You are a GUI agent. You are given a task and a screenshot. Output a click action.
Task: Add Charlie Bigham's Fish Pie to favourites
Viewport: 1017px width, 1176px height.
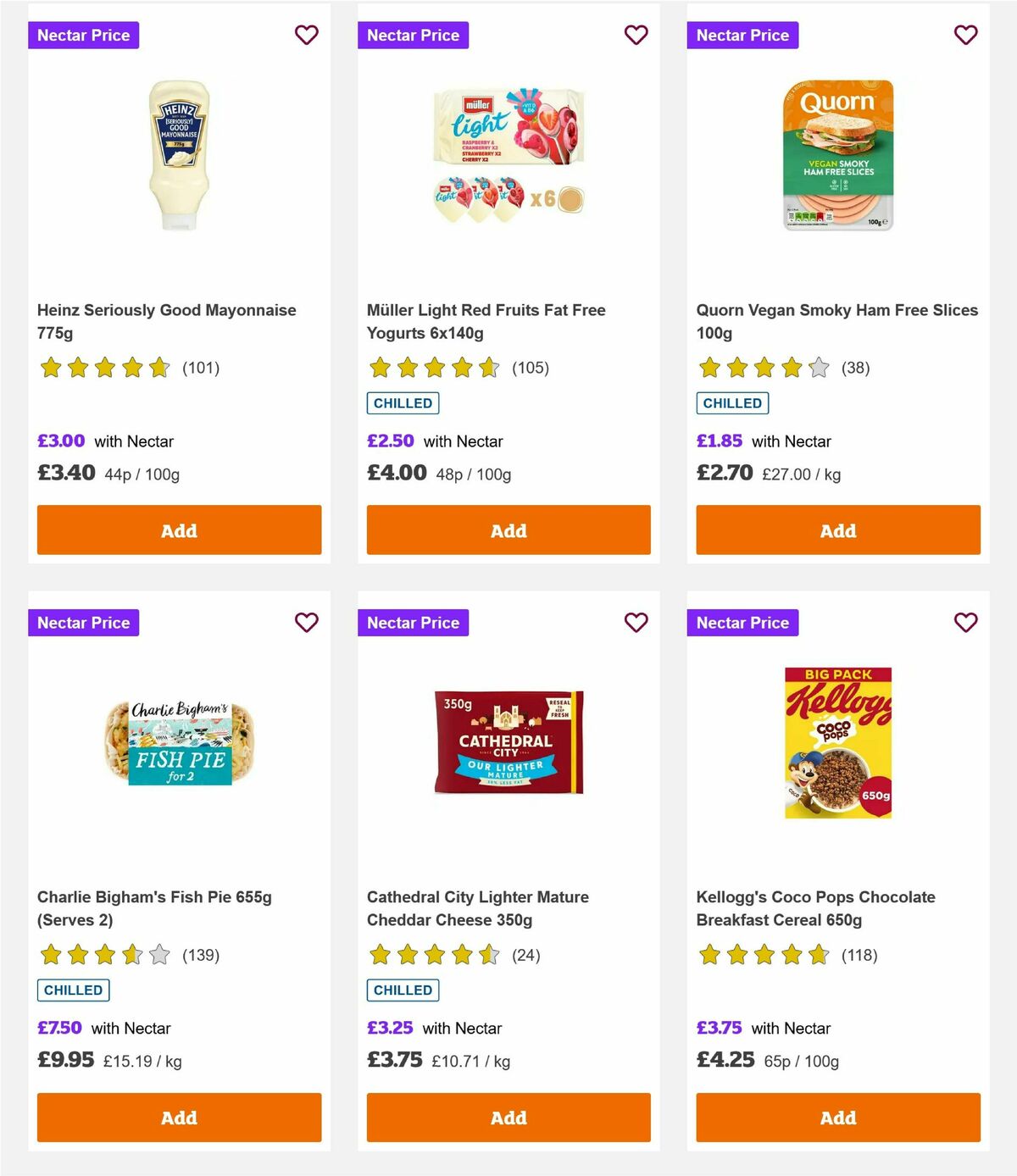(x=306, y=623)
